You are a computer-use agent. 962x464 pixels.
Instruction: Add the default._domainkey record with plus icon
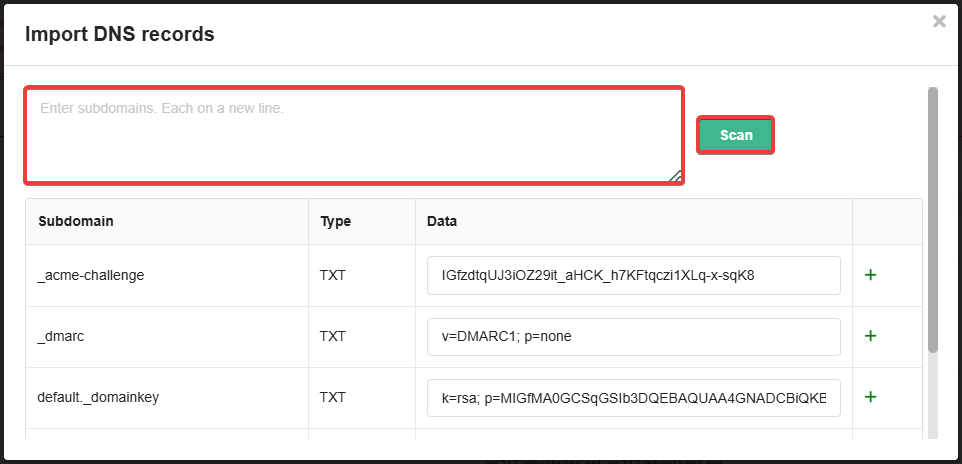pyautogui.click(x=870, y=397)
